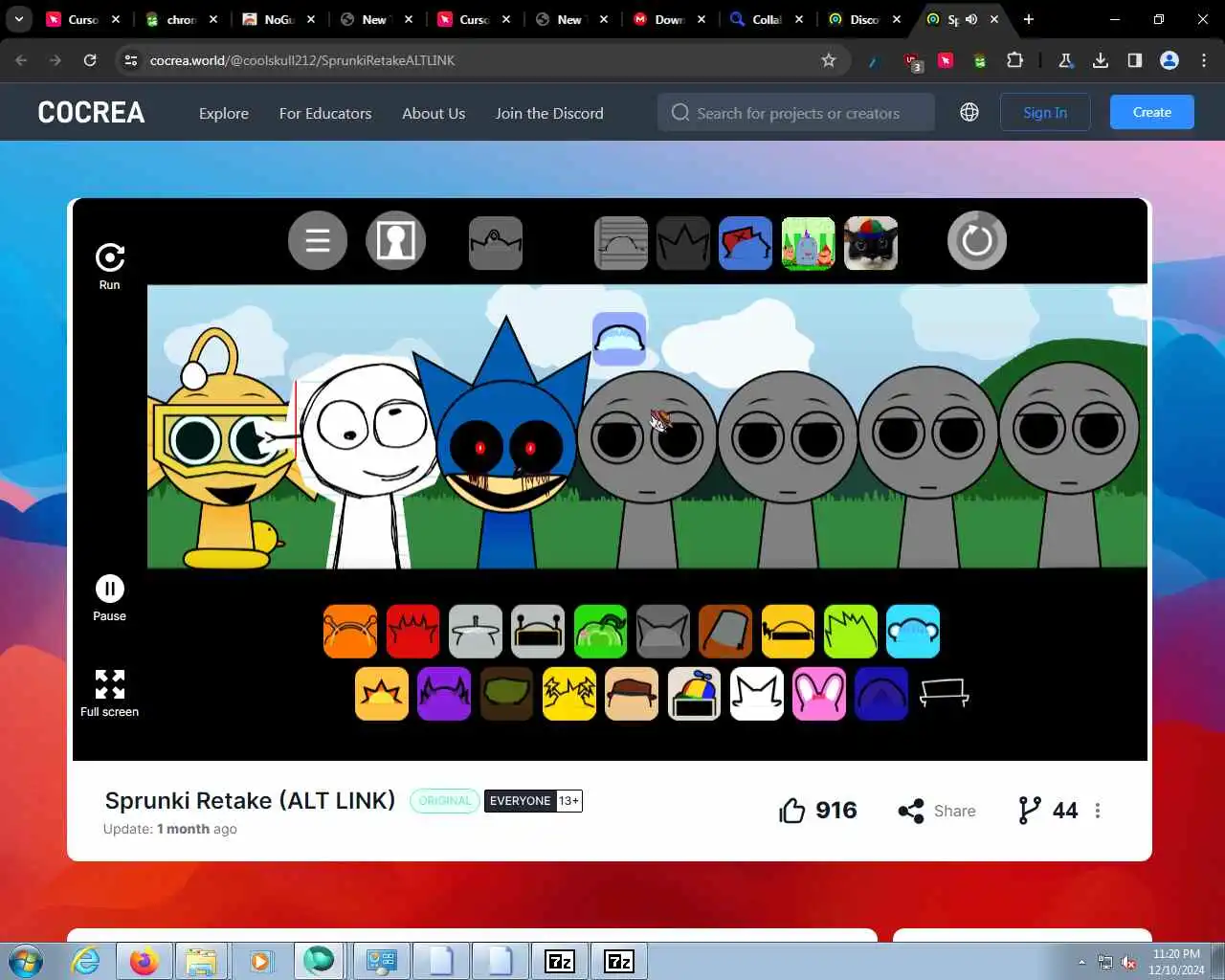Click the white doodle character on stage

(368, 464)
